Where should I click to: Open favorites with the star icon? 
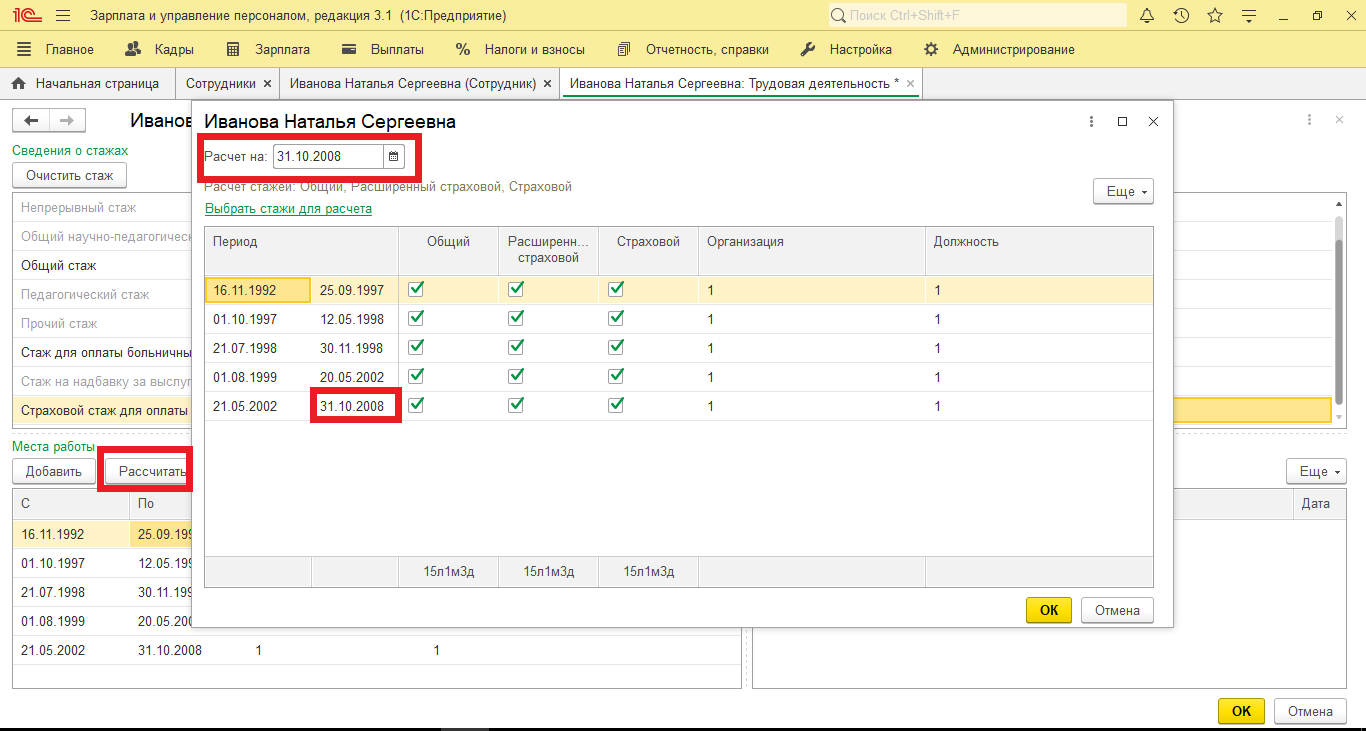click(1215, 16)
